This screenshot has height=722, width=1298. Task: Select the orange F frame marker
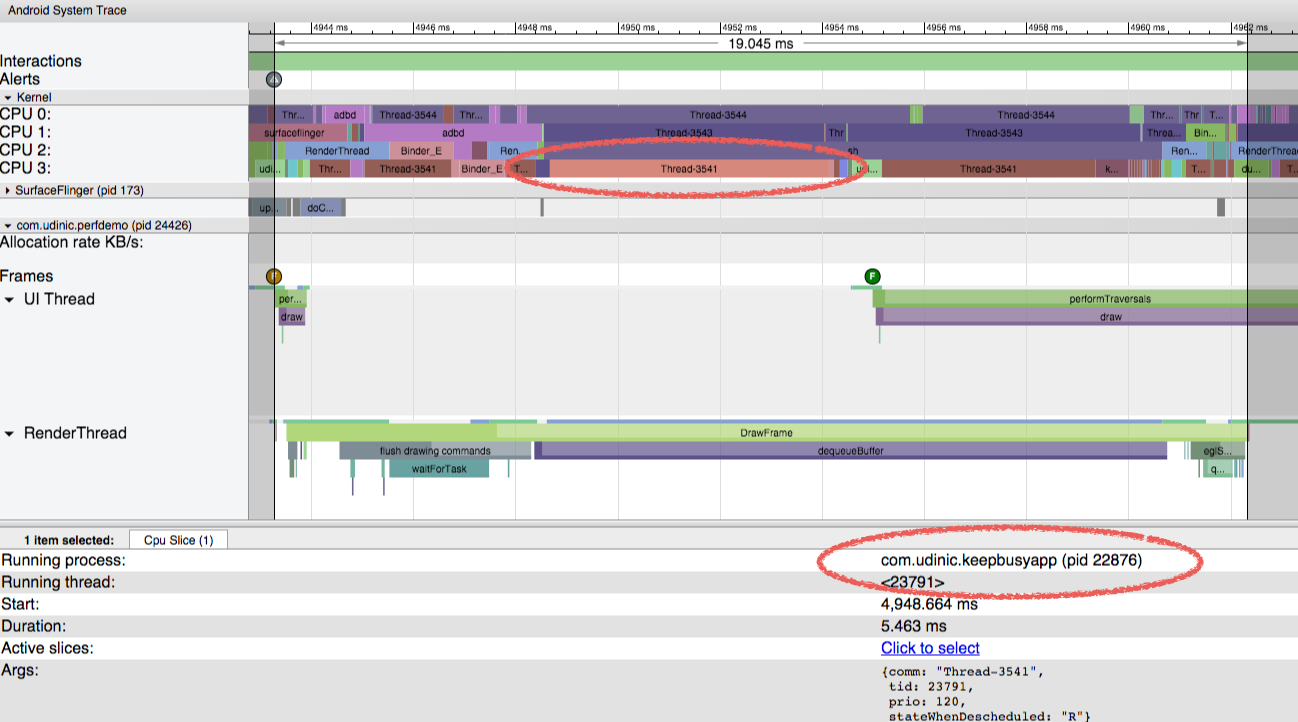[274, 276]
